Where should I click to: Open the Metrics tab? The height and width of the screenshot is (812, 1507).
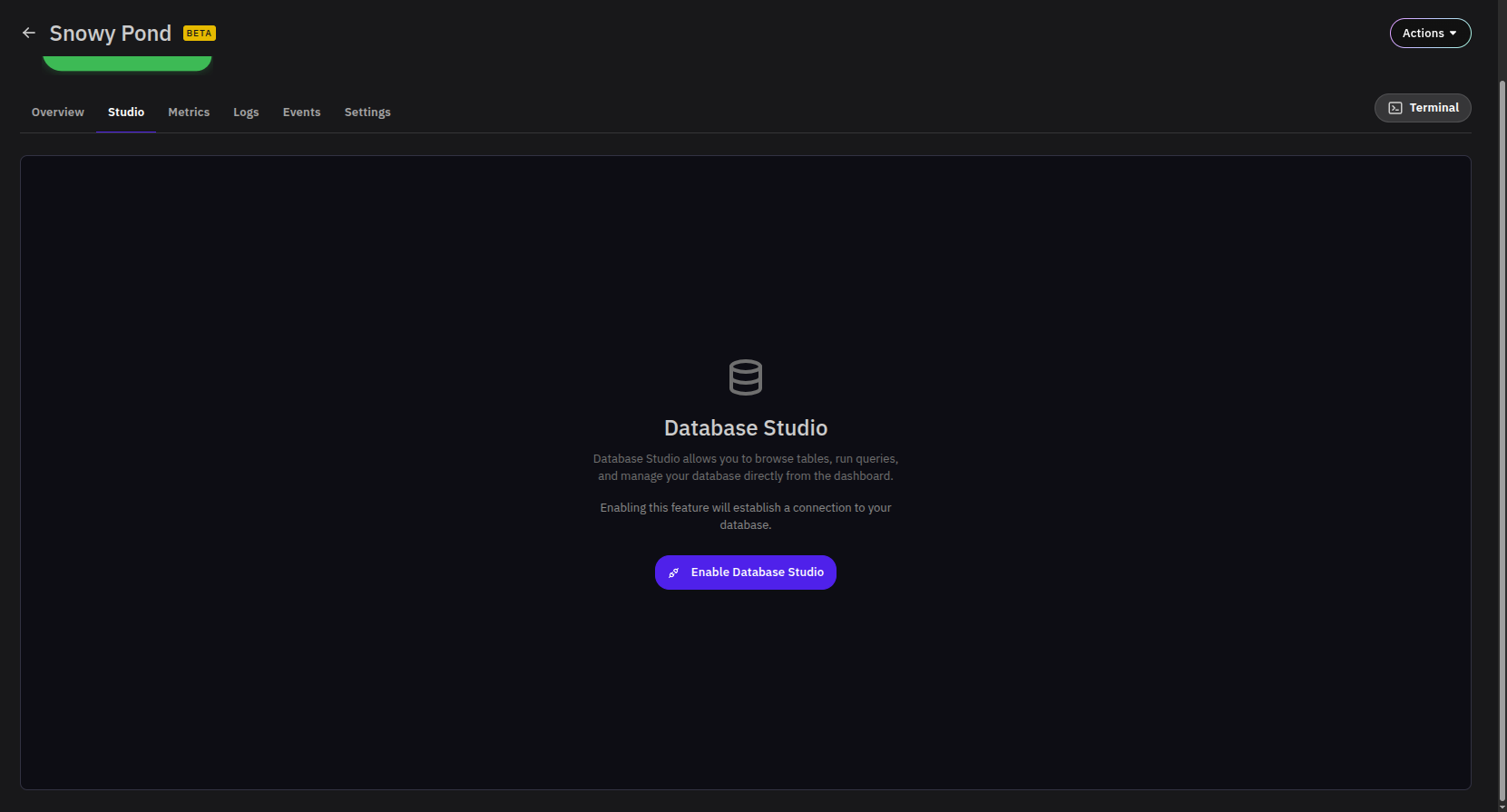[x=189, y=113]
